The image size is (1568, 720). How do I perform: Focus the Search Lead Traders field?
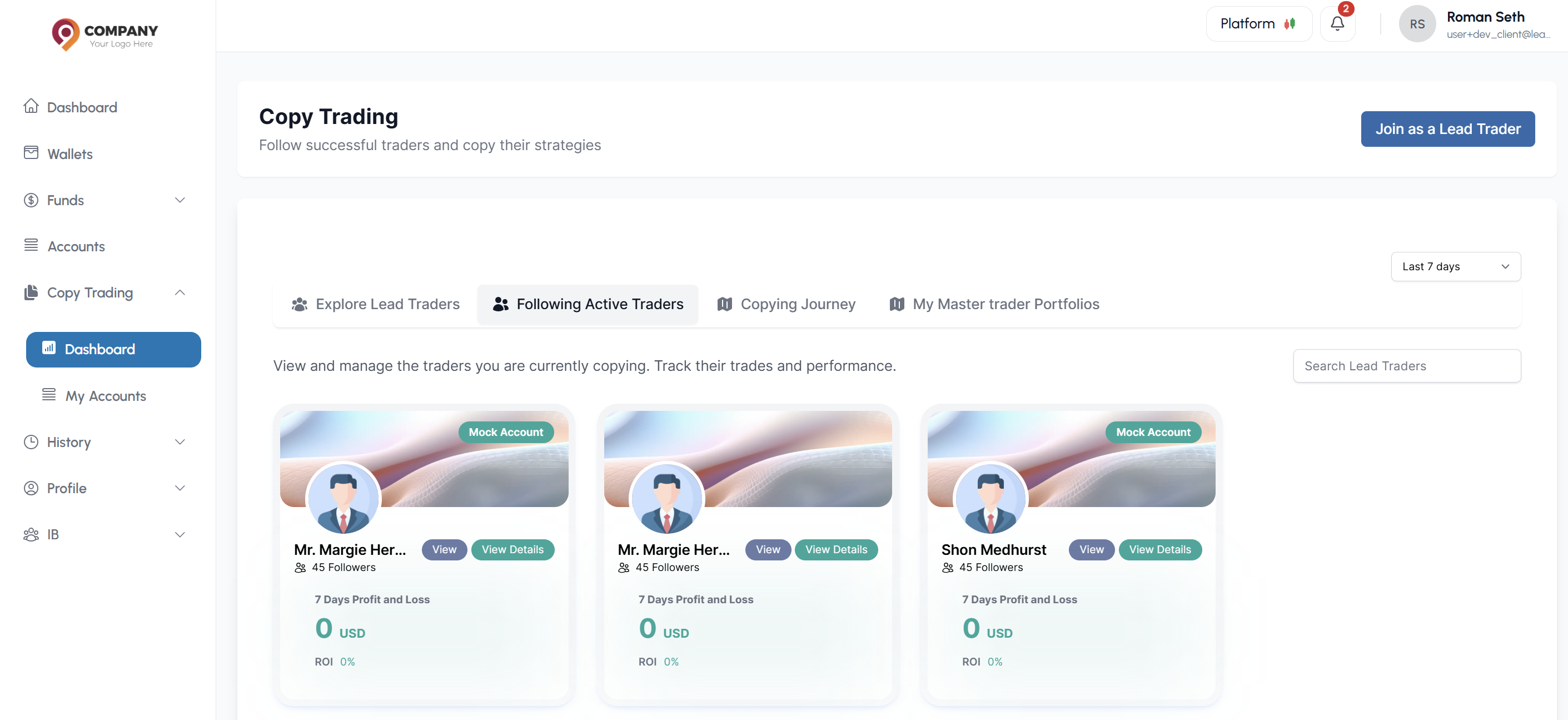coord(1407,366)
